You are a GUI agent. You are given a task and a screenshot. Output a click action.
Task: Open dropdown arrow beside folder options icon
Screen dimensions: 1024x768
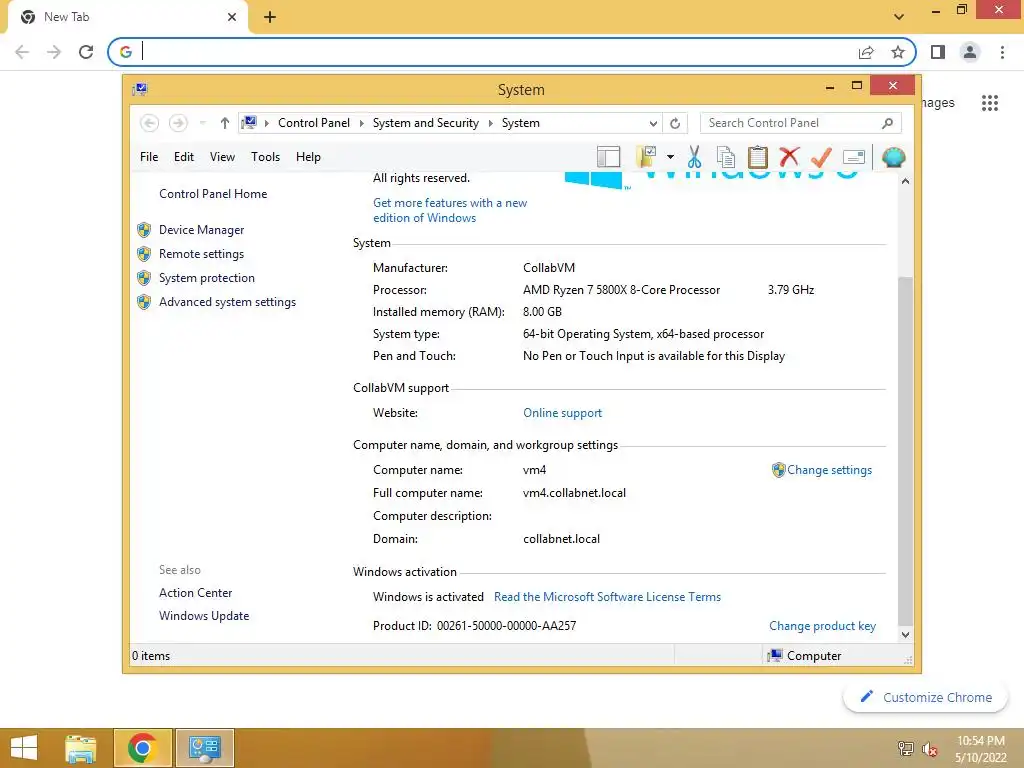pos(670,157)
